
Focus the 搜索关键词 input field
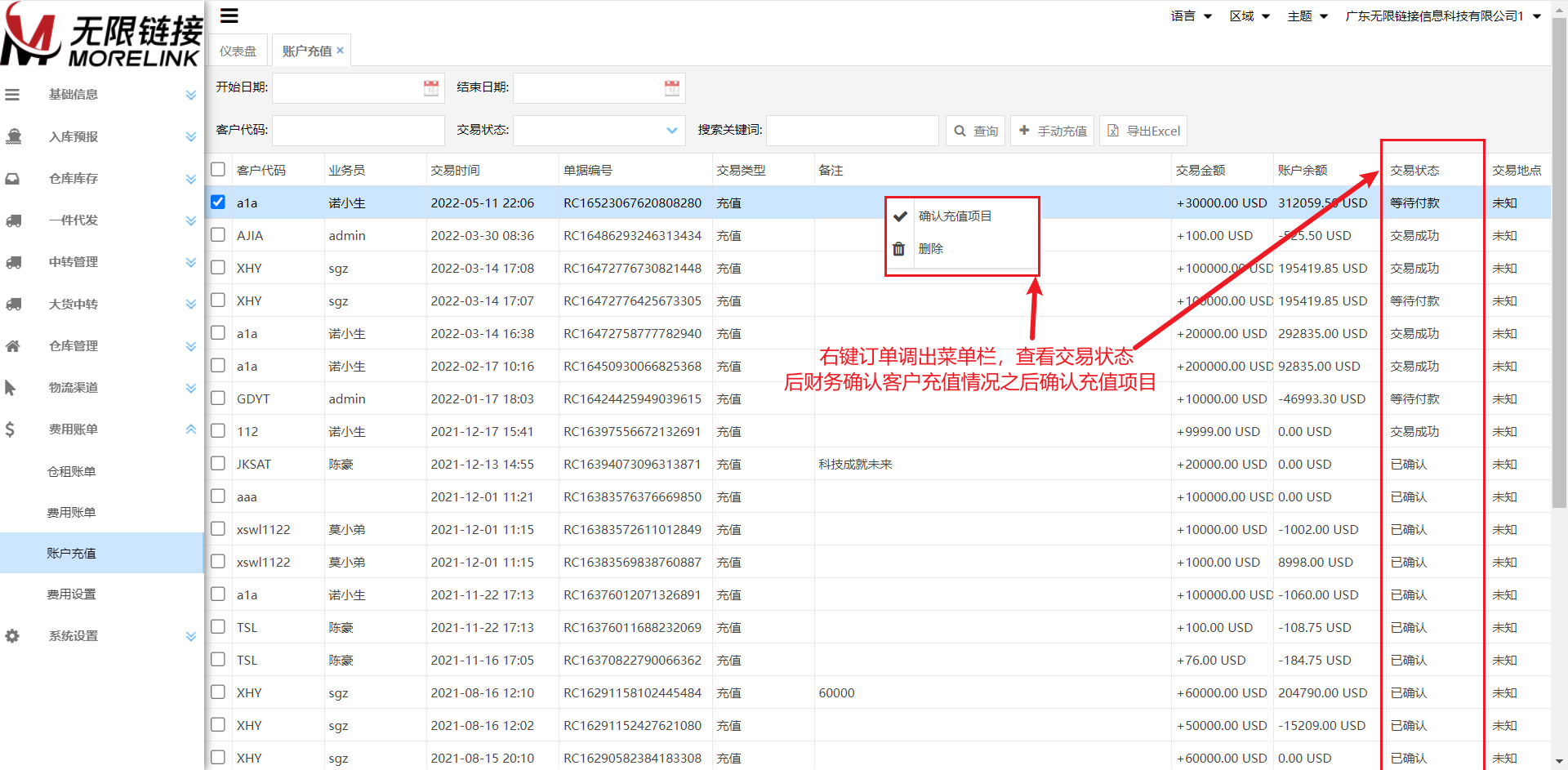point(853,131)
